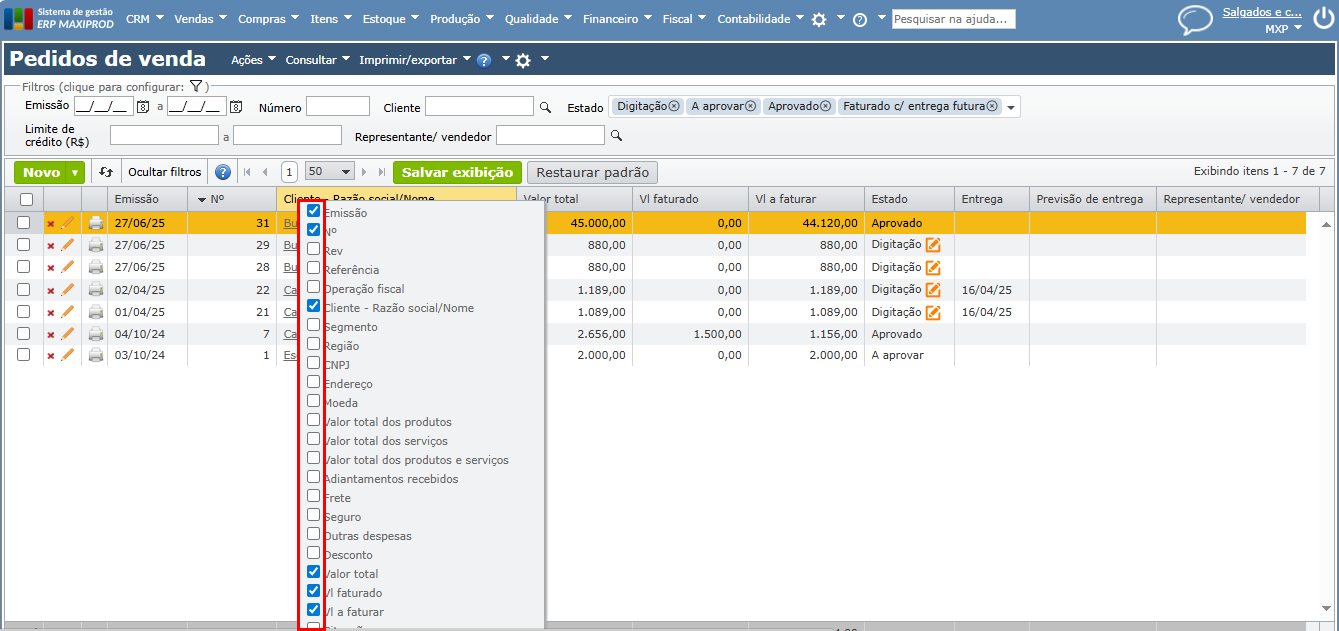Click the Salvar exibição button
This screenshot has height=631, width=1339.
(457, 172)
